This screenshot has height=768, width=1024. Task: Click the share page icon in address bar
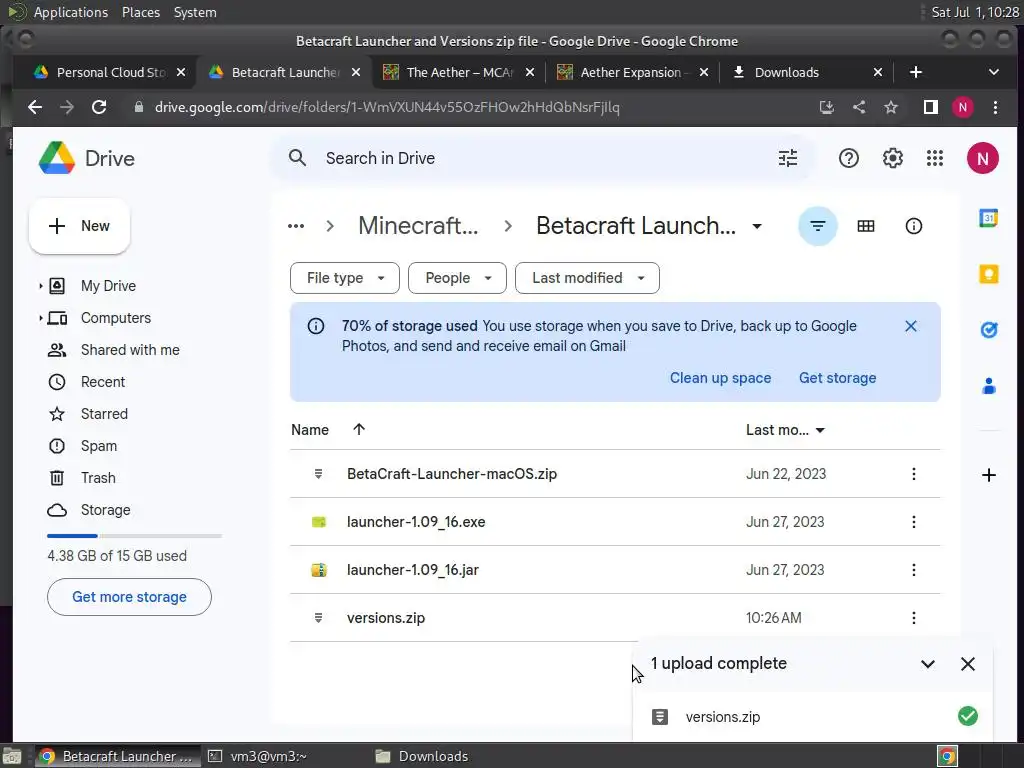coord(859,107)
